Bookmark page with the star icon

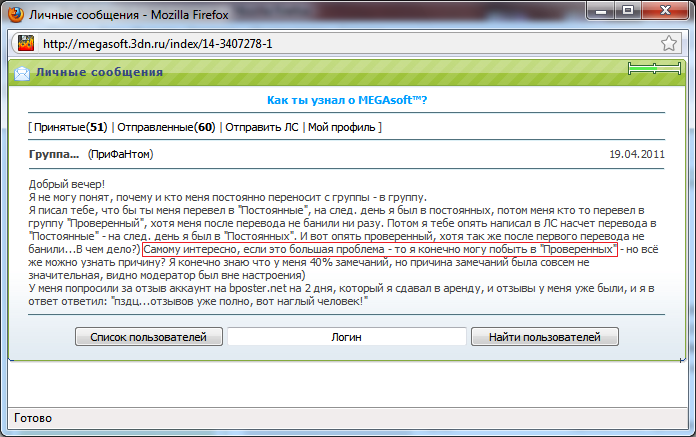point(668,43)
